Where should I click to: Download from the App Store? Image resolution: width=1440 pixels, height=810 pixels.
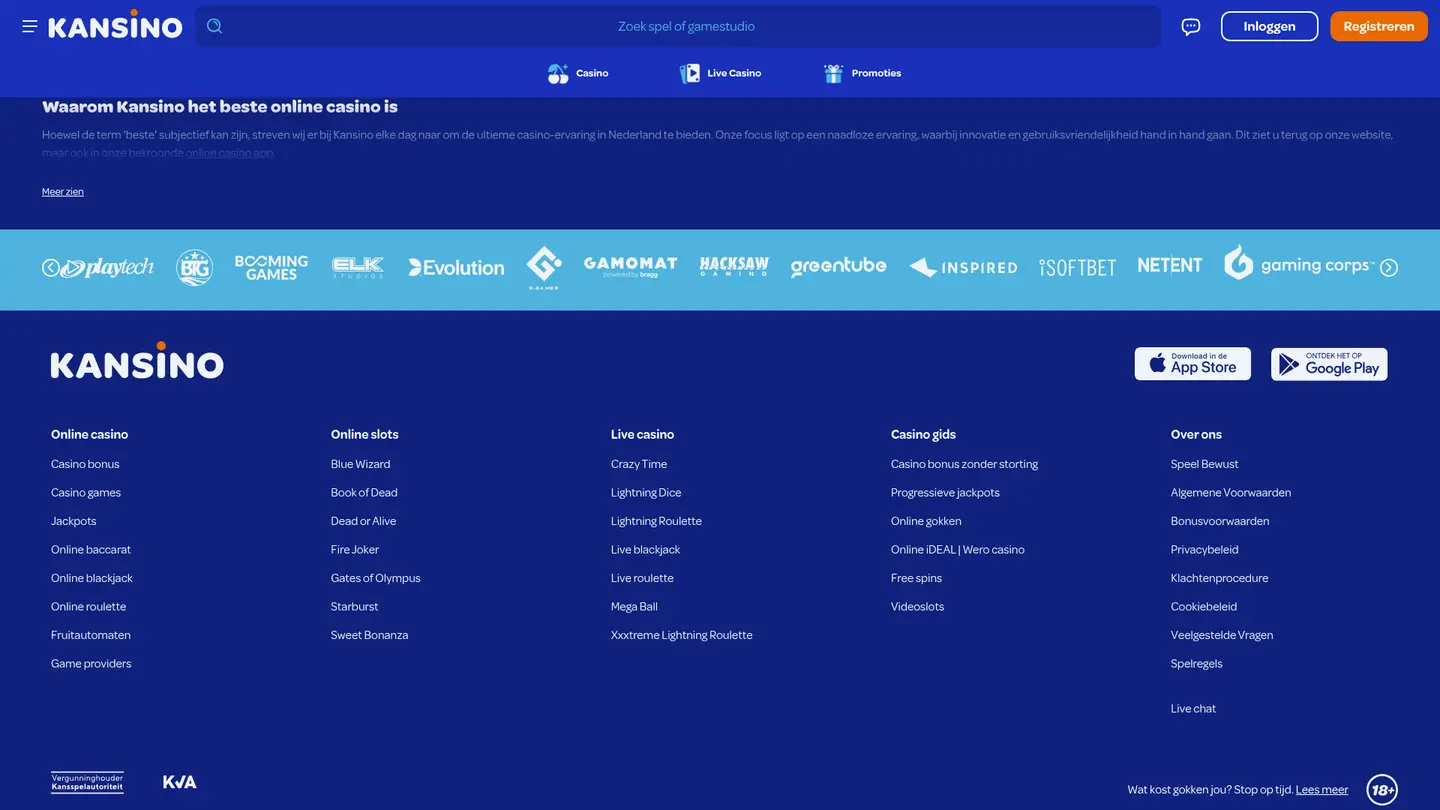[x=1192, y=364]
